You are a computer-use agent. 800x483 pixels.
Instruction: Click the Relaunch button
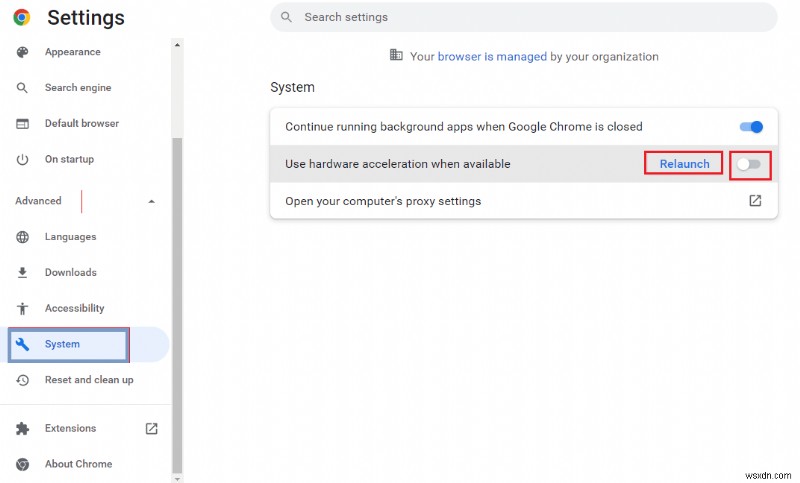coord(684,164)
